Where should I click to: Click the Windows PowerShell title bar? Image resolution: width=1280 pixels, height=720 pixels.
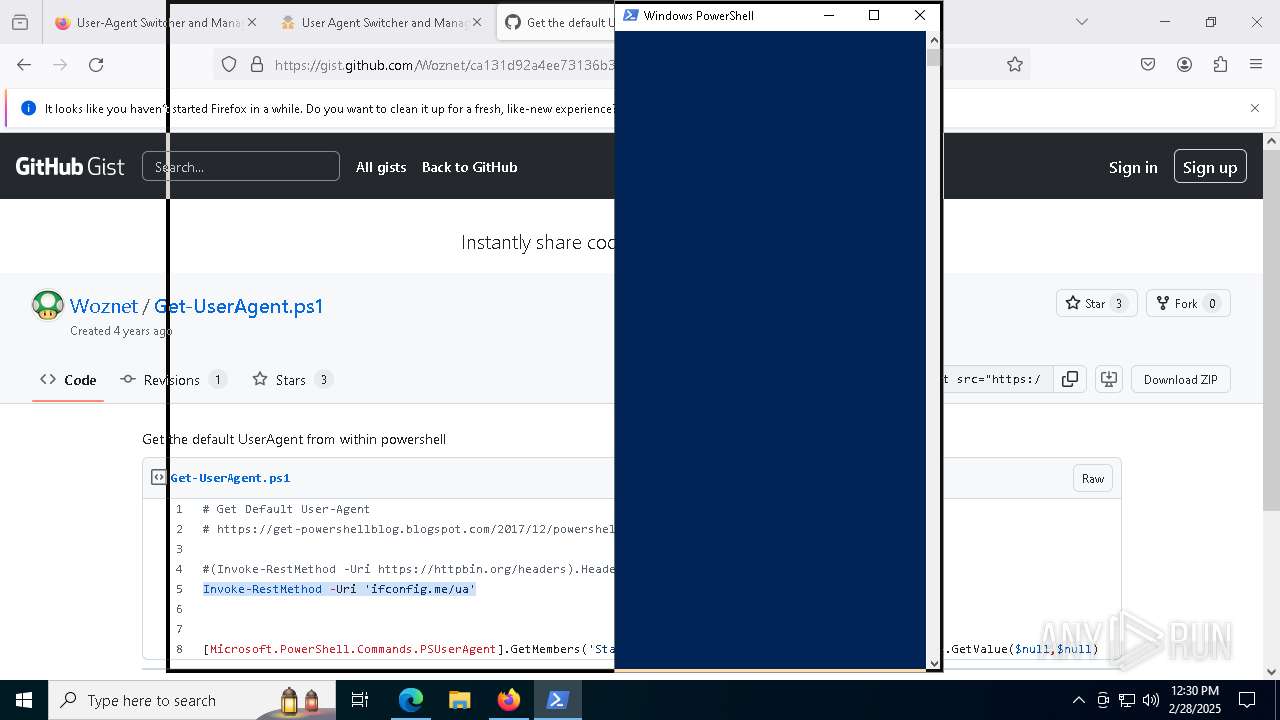710,15
